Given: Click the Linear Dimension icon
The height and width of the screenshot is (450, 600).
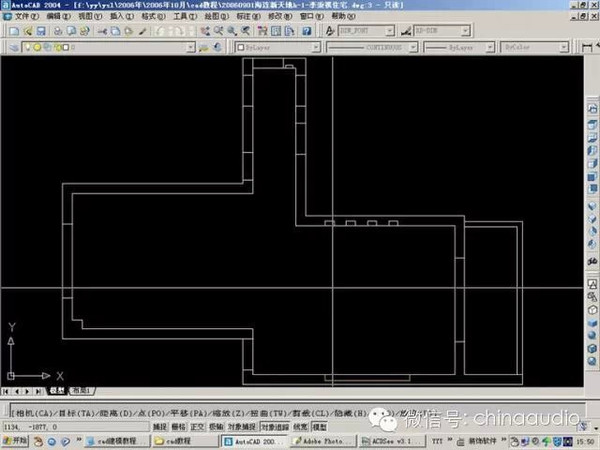Looking at the screenshot, I should [587, 47].
